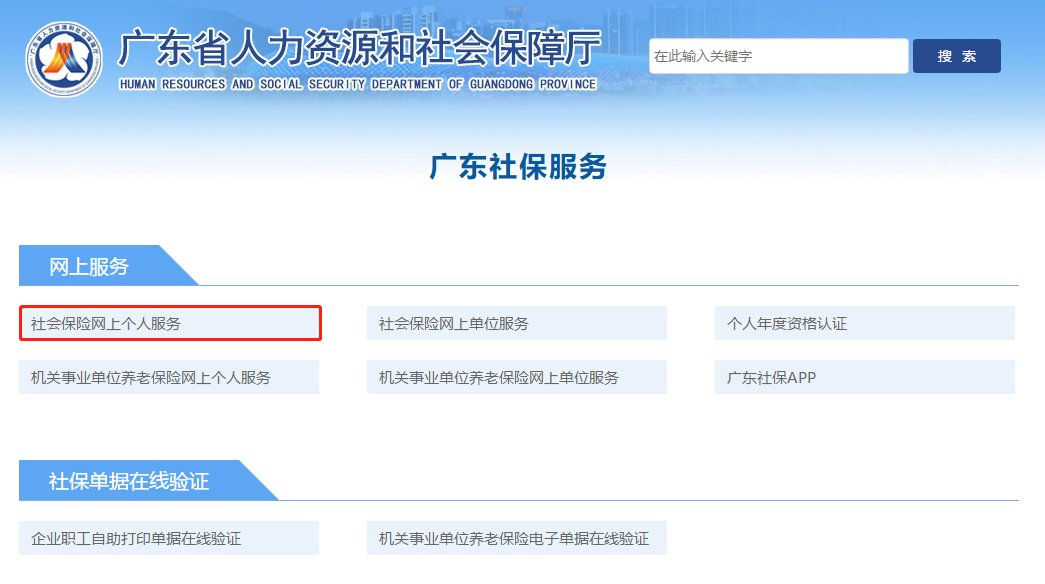Focus the 在此输入关键字 search field
The image size is (1045, 584).
[778, 56]
